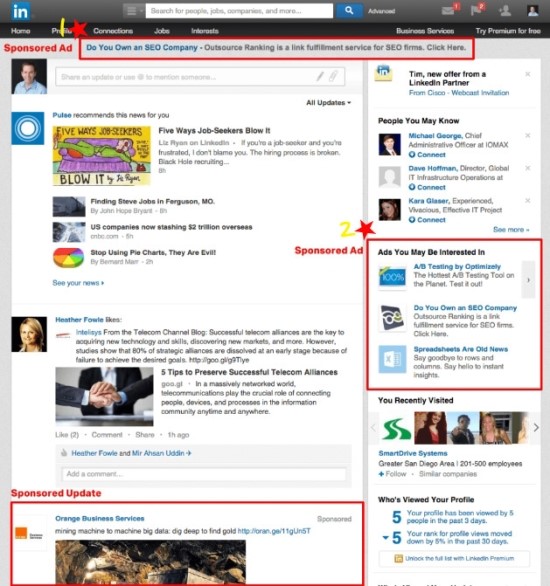The height and width of the screenshot is (586, 550).
Task: Click the Add a comment field
Action: point(204,474)
